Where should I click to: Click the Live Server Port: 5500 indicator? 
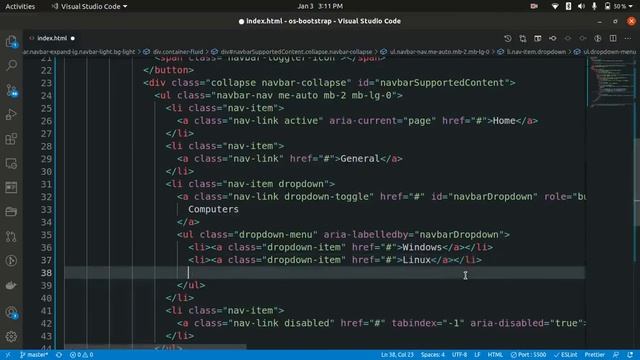coord(528,355)
